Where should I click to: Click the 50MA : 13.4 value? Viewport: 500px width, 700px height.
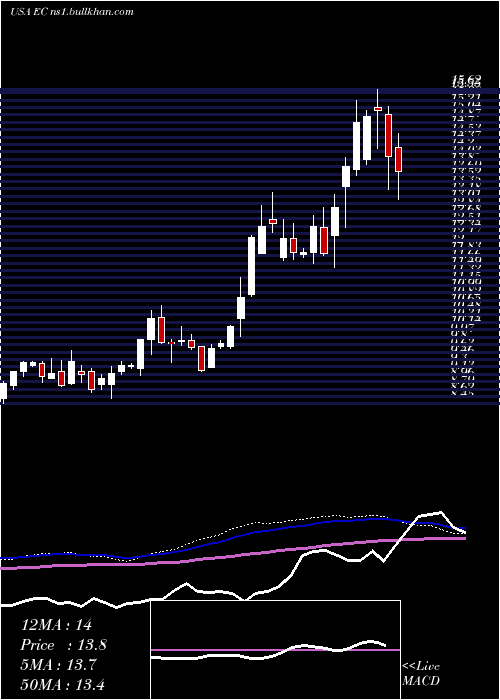[x=62, y=684]
